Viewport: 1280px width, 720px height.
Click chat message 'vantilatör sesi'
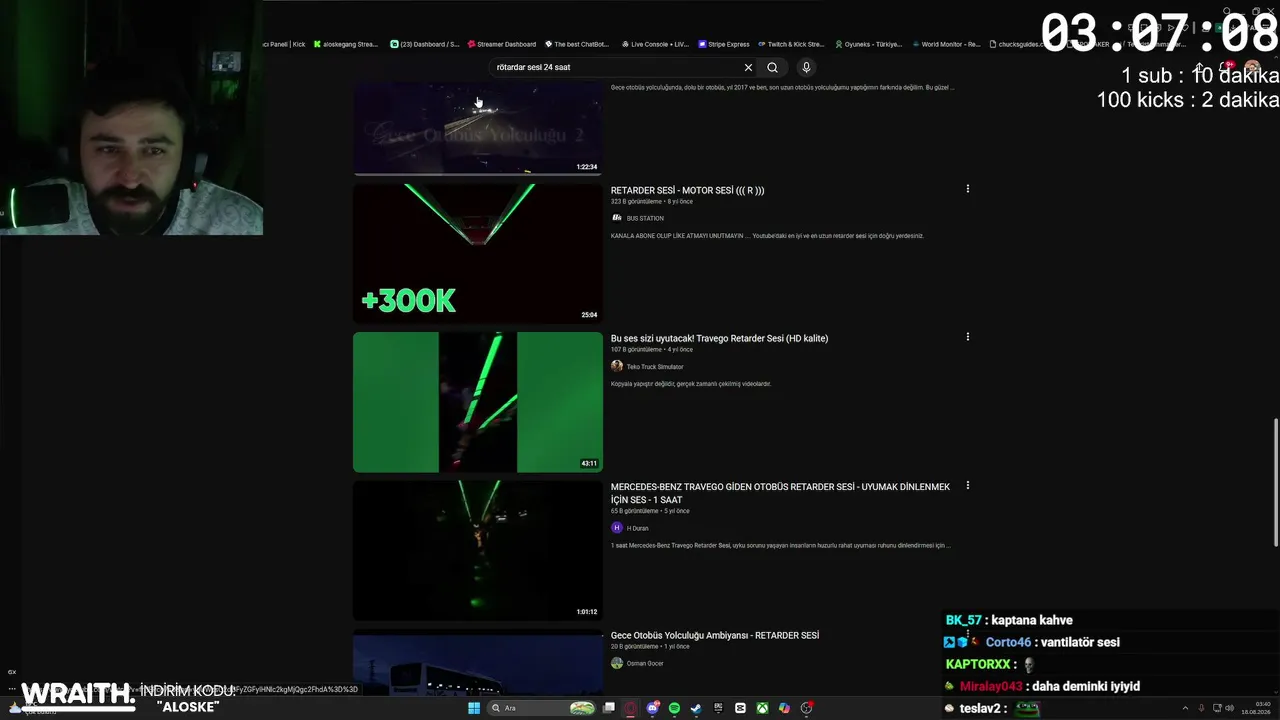(x=1080, y=642)
